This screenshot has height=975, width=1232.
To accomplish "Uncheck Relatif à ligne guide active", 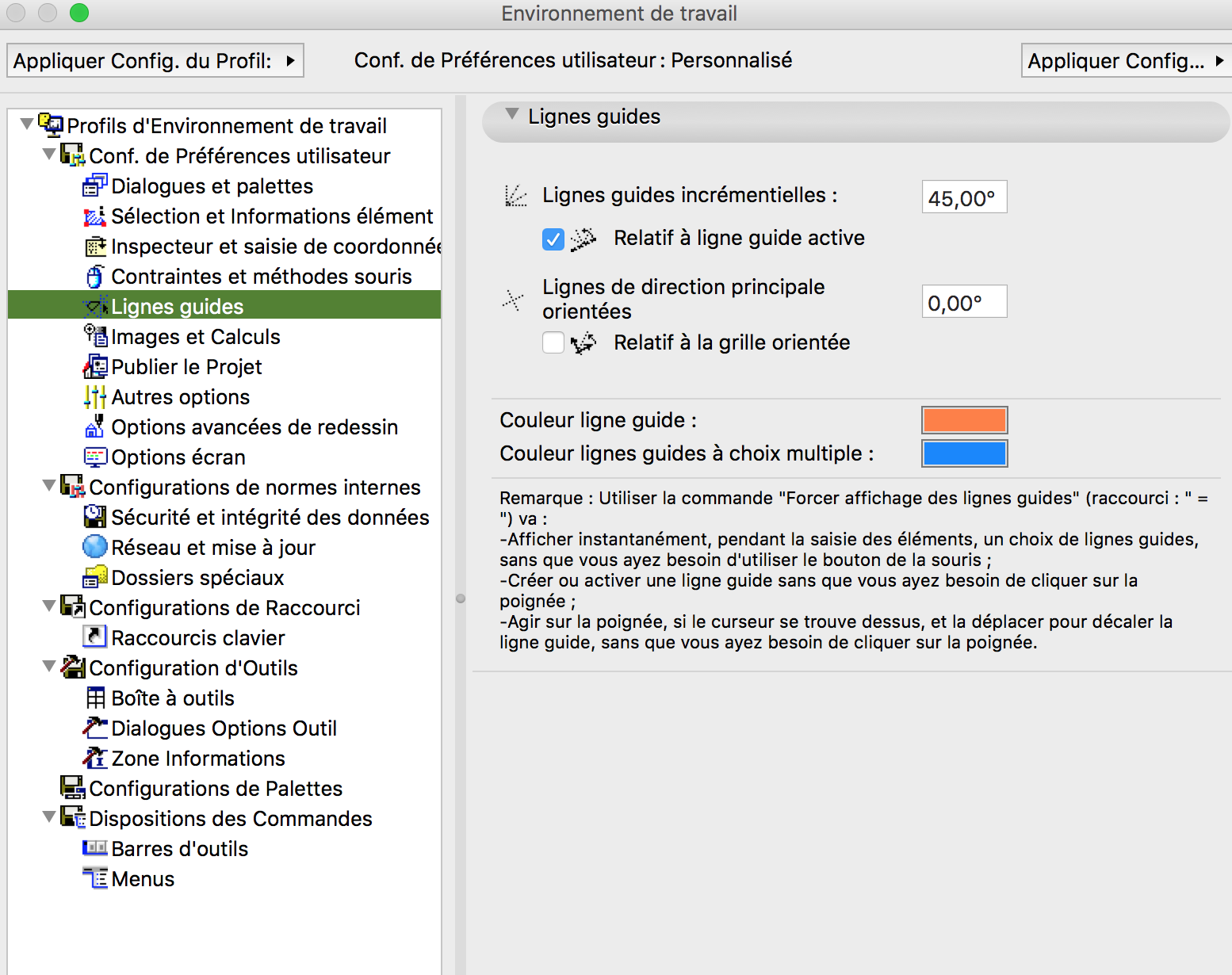I will (x=553, y=239).
